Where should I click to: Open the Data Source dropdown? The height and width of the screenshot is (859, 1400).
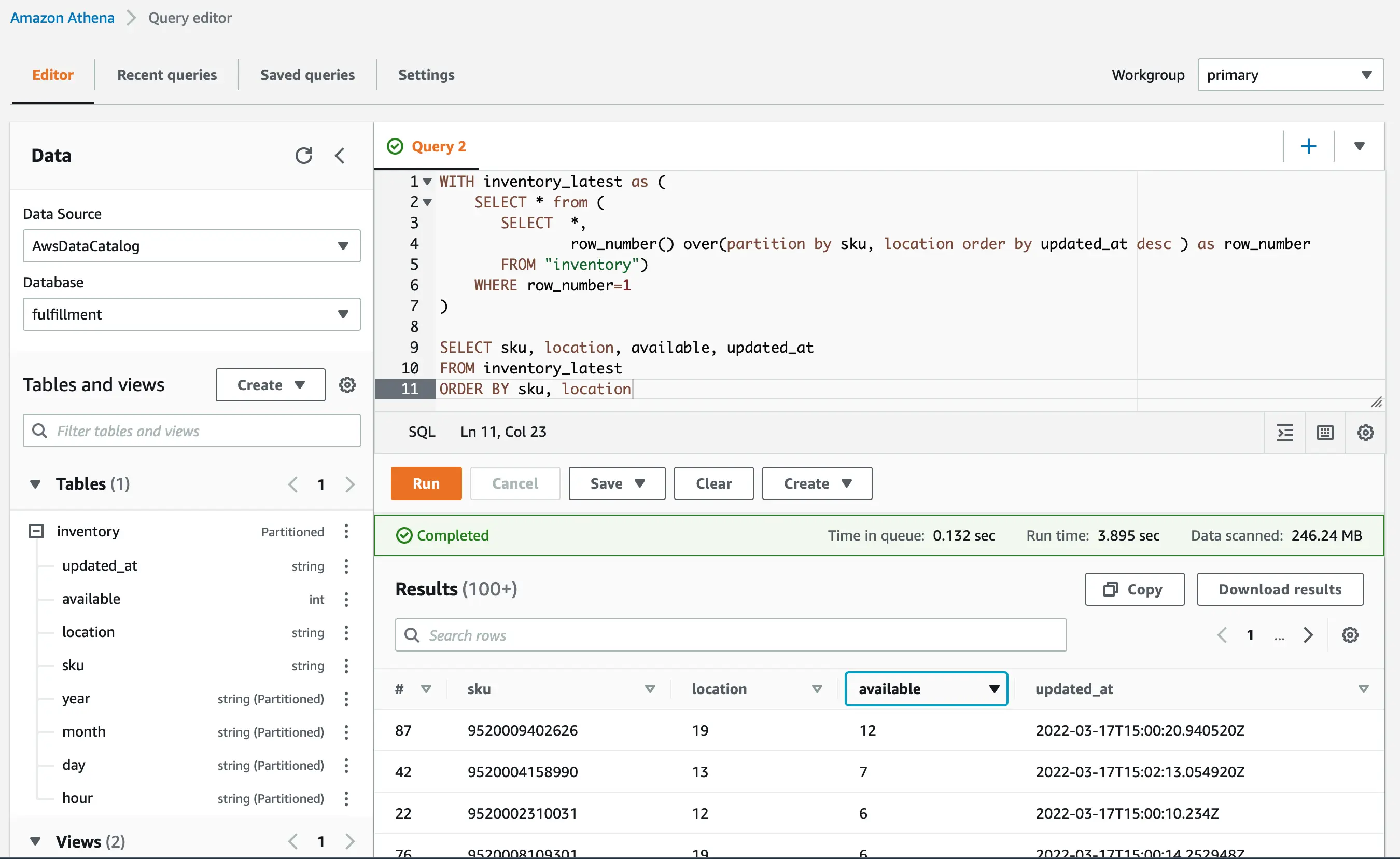click(191, 245)
